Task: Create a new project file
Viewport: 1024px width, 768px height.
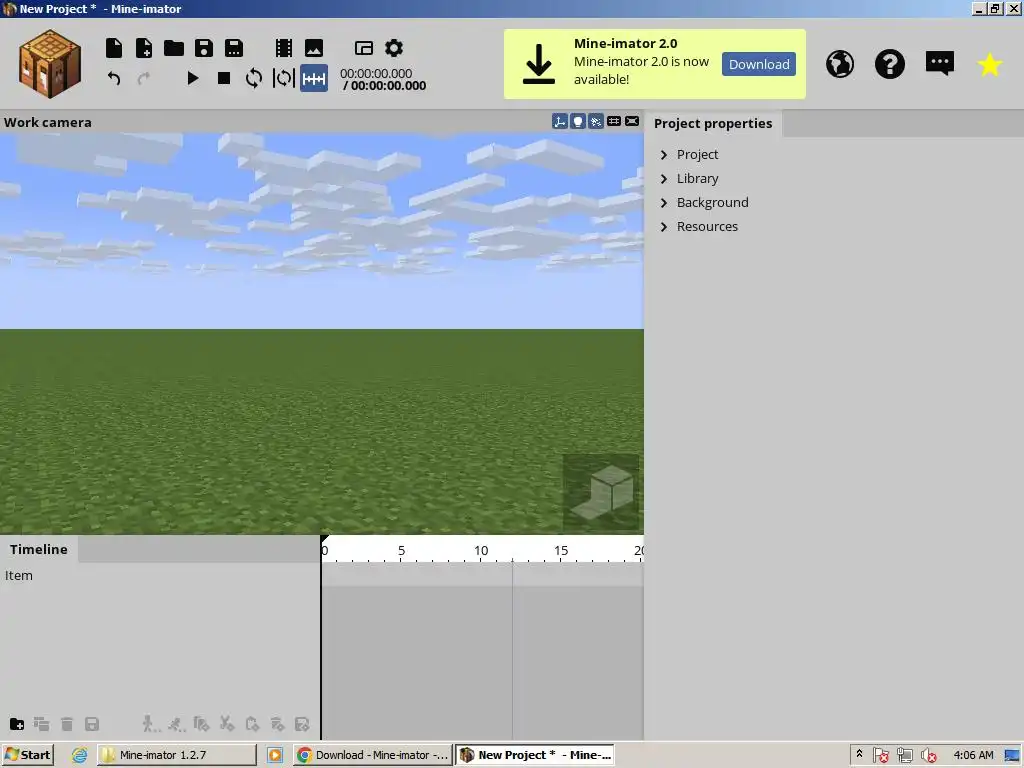Action: [114, 48]
